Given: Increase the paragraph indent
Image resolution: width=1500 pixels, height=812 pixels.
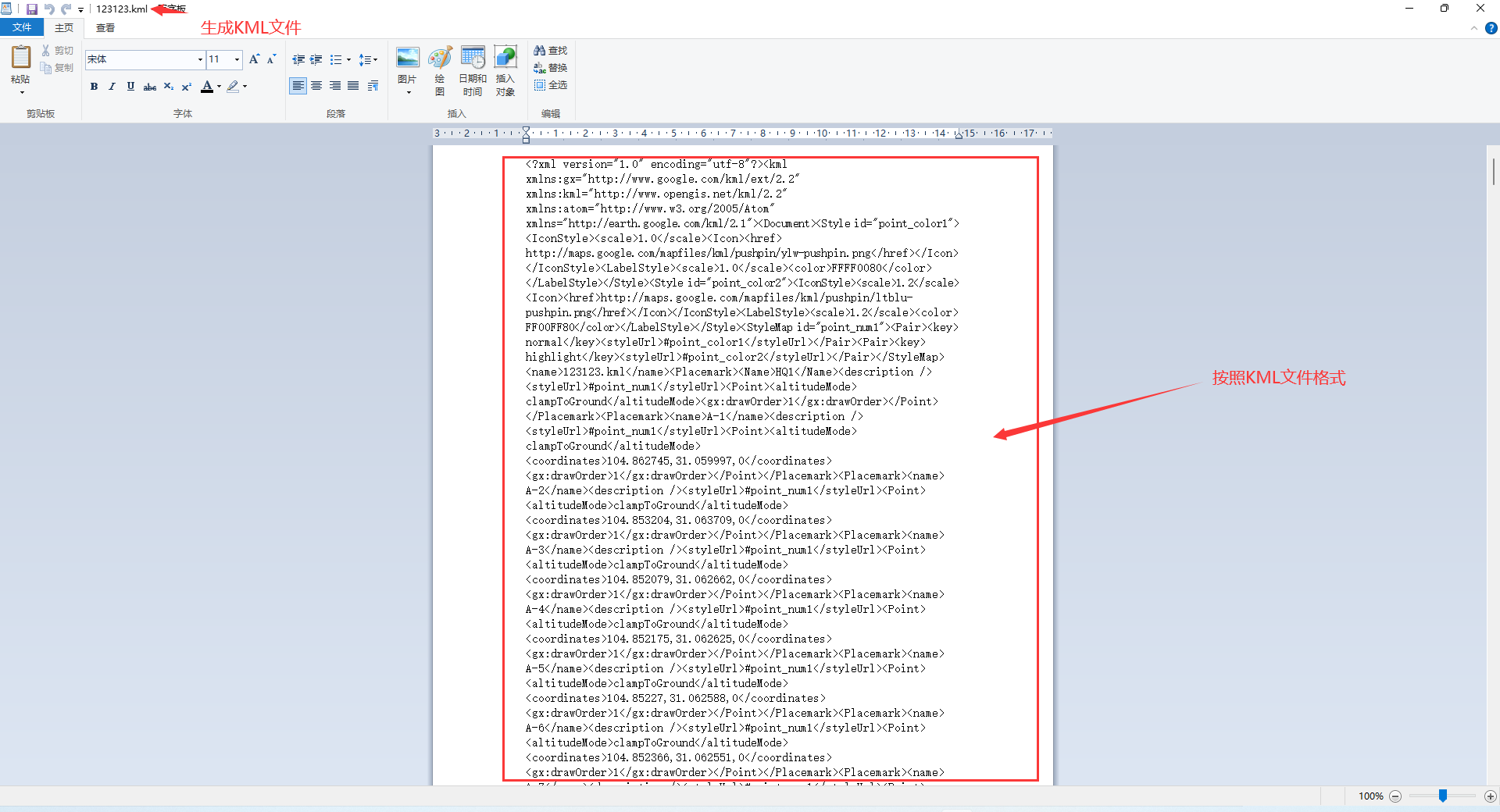Looking at the screenshot, I should pos(316,59).
